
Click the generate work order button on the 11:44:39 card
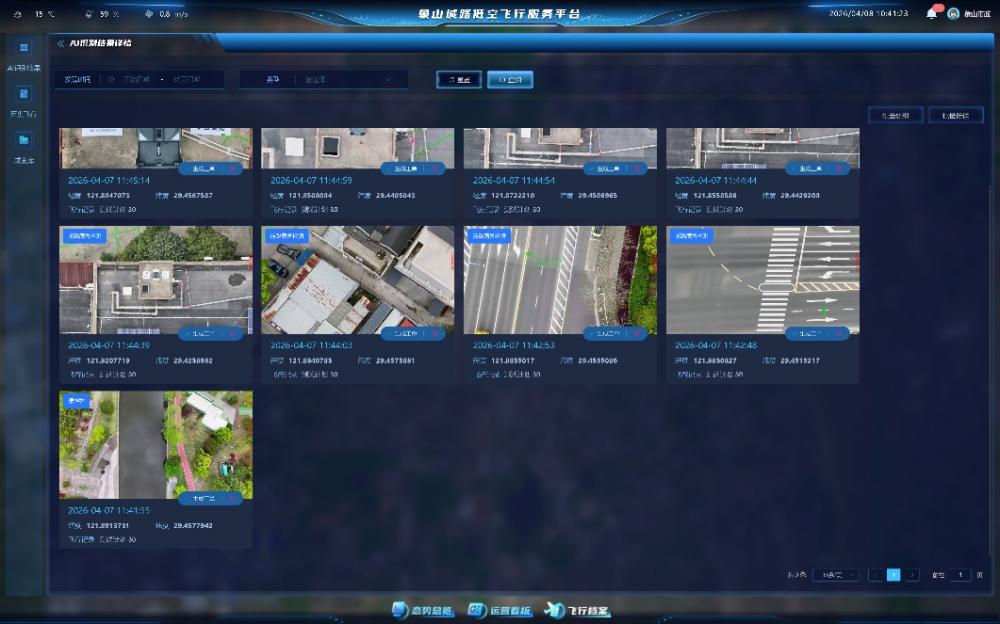point(203,333)
